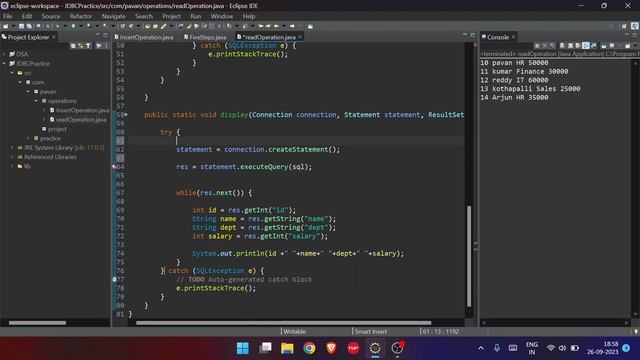Expand the lib folder node
Image resolution: width=640 pixels, height=360 pixels.
(x=12, y=166)
